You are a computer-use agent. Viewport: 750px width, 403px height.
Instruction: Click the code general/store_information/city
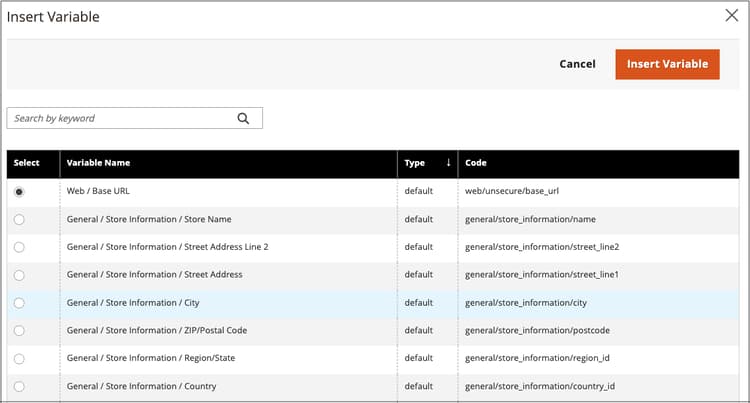tap(526, 303)
